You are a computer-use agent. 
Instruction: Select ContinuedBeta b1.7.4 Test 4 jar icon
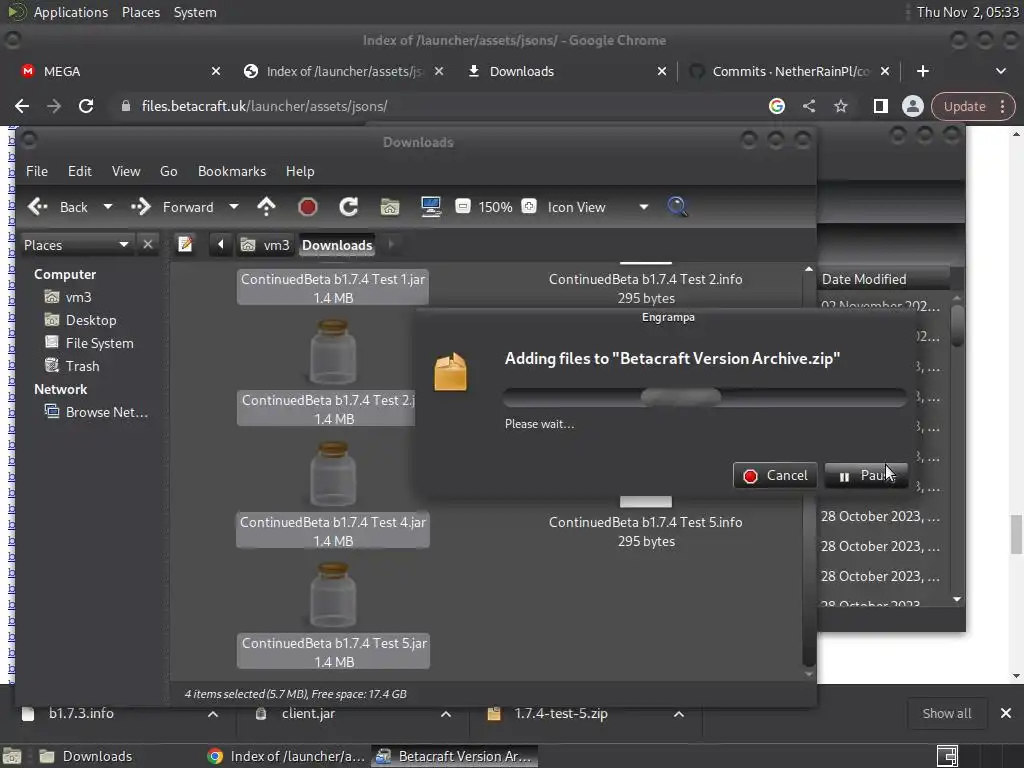[x=333, y=474]
